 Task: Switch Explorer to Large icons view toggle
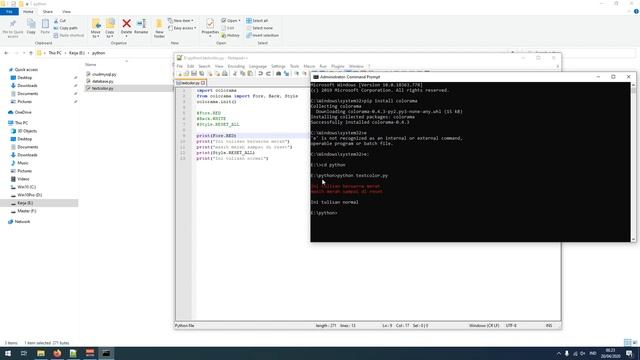(x=635, y=343)
